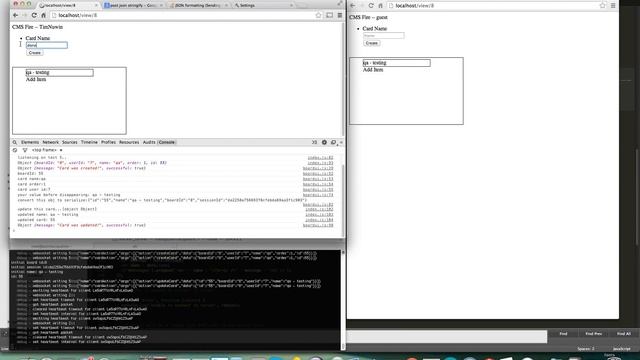This screenshot has width=640, height=360.
Task: Click the Card Name input in left window
Action: (x=47, y=45)
